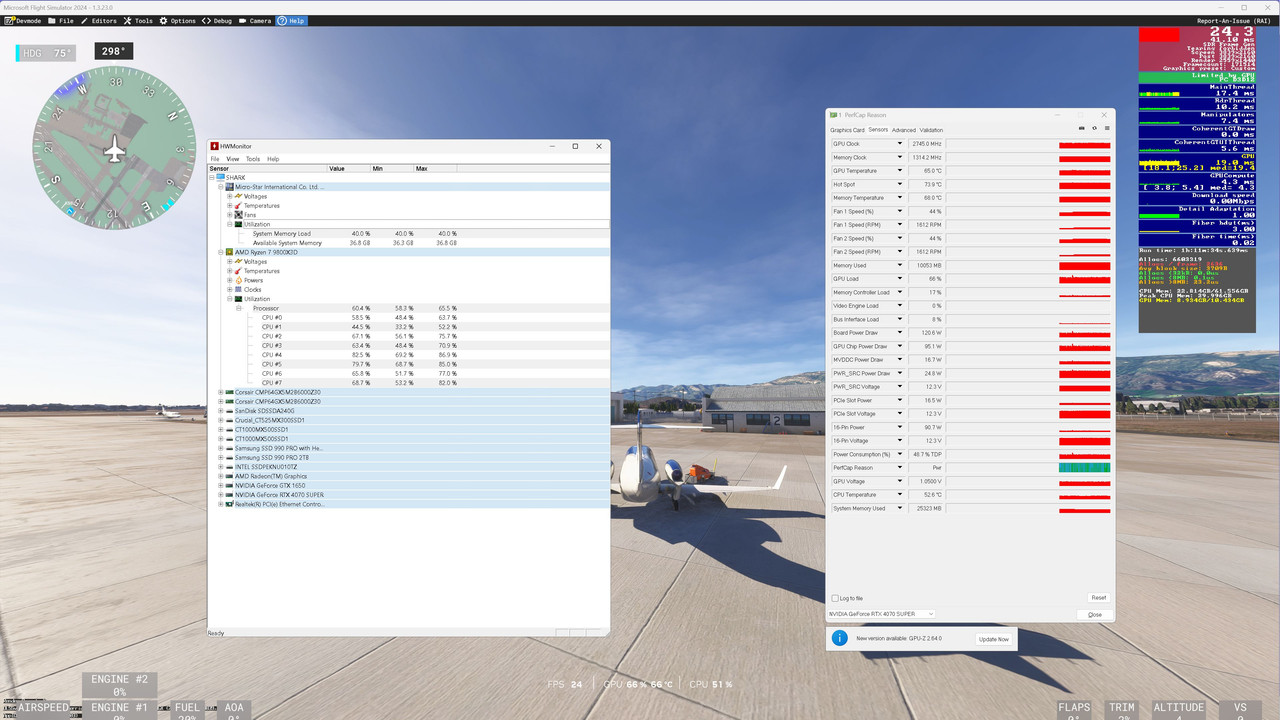Expand Temperatures under Micro-Star
The height and width of the screenshot is (720, 1280).
coord(229,206)
